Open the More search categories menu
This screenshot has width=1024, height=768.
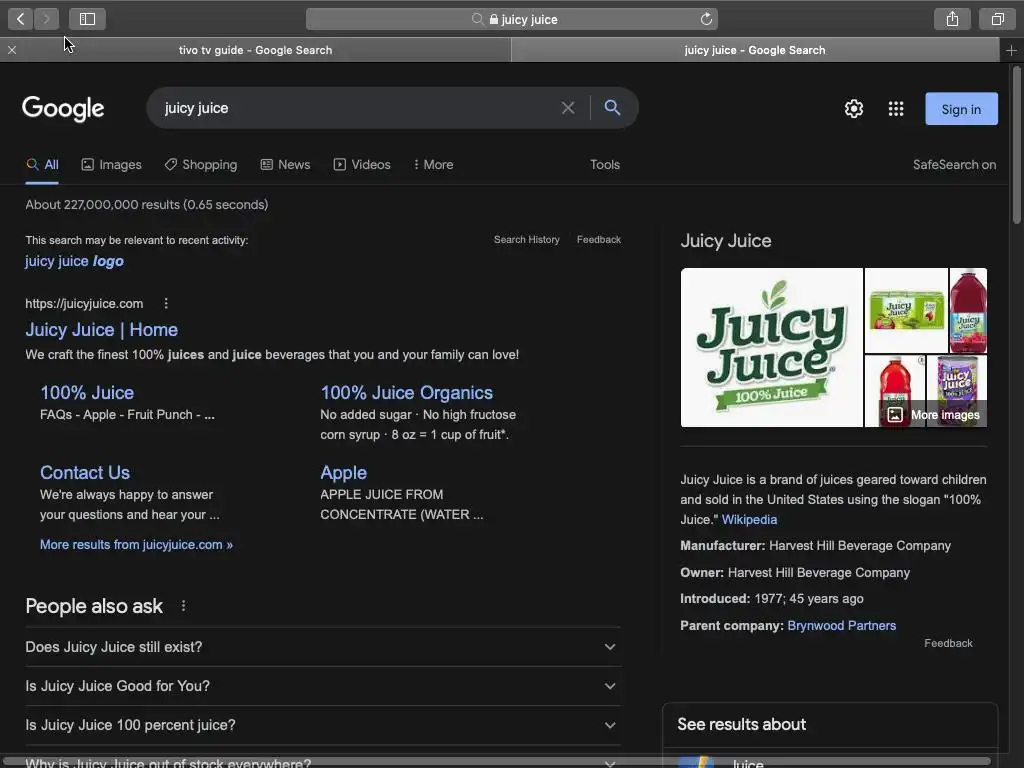point(433,165)
